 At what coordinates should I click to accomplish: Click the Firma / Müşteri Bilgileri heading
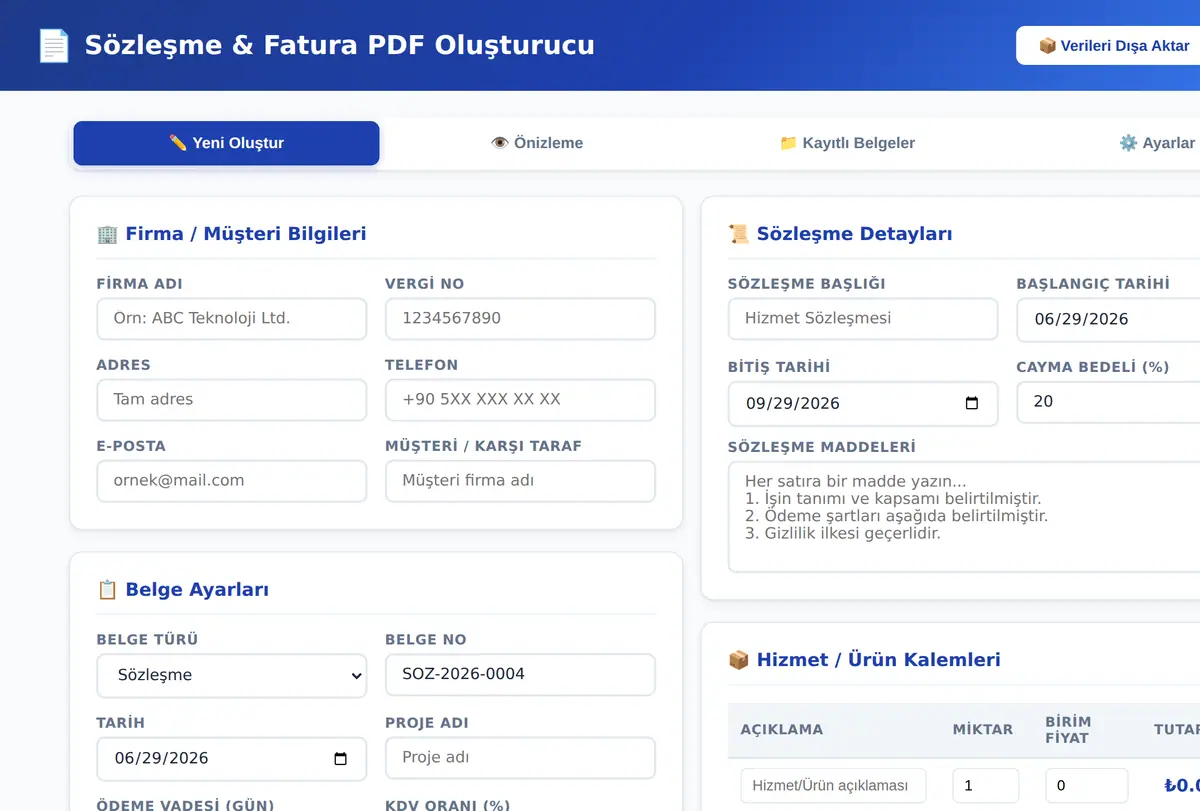(246, 234)
